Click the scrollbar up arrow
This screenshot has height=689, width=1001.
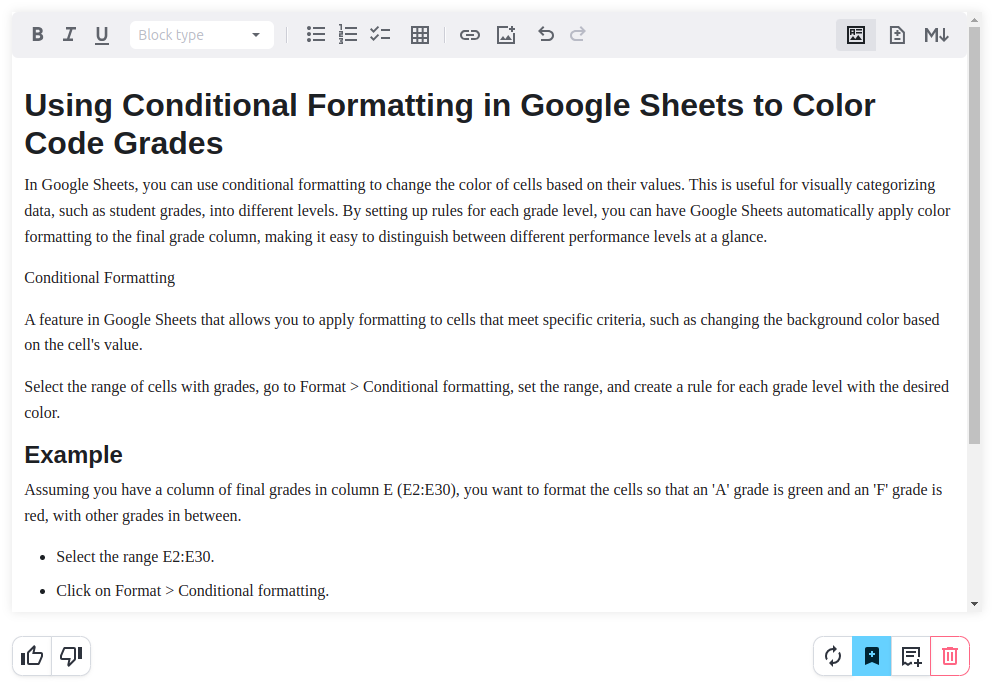974,20
